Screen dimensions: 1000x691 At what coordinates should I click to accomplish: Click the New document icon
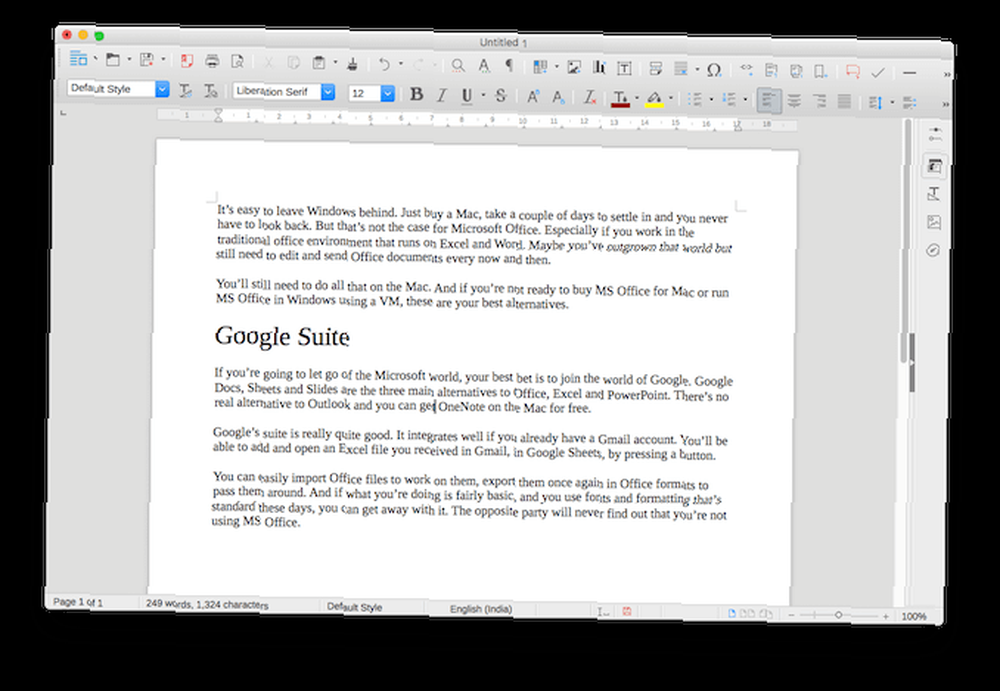point(78,59)
